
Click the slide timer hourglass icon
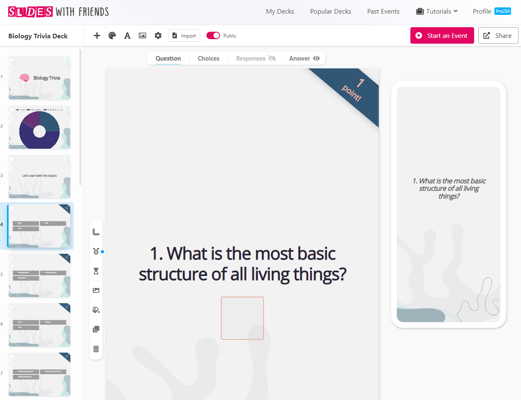coord(96,271)
